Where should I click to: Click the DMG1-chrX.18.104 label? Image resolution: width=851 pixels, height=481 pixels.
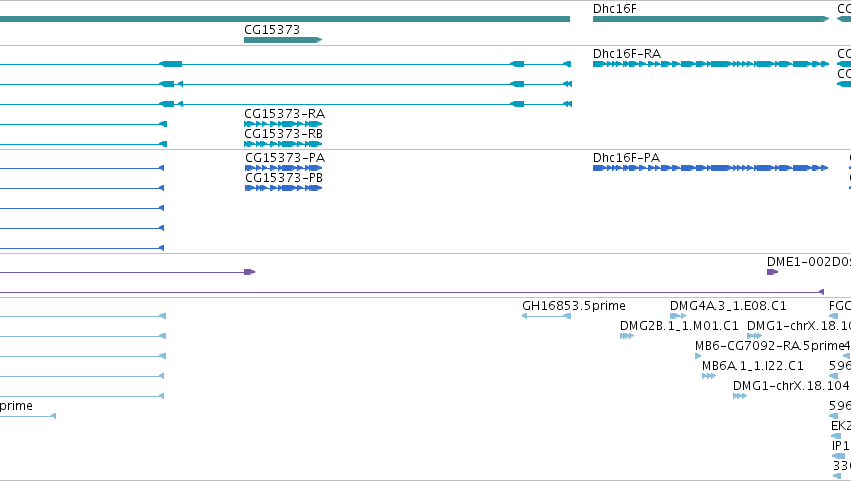(x=792, y=386)
